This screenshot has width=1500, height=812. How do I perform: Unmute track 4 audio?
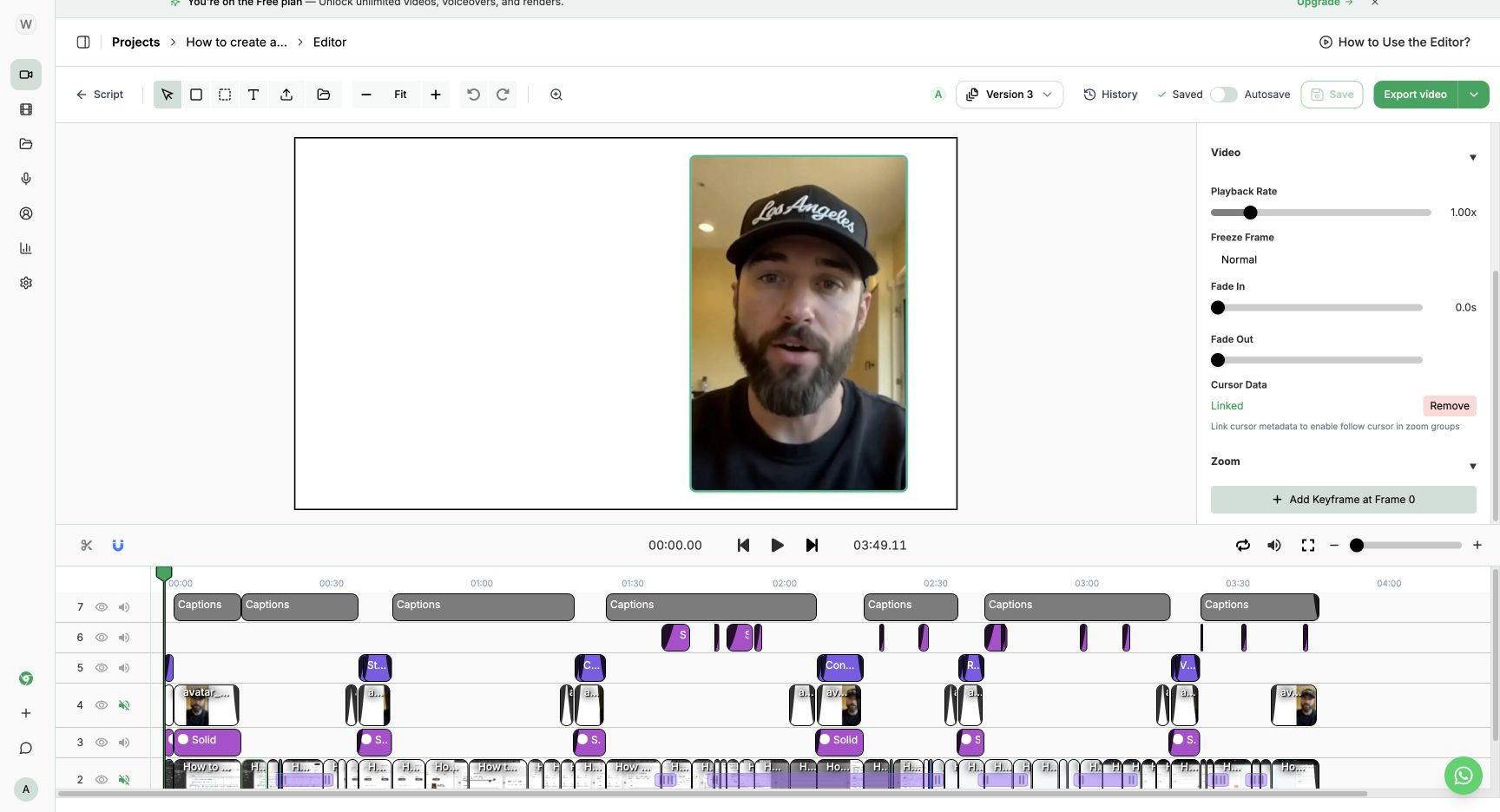(x=124, y=705)
